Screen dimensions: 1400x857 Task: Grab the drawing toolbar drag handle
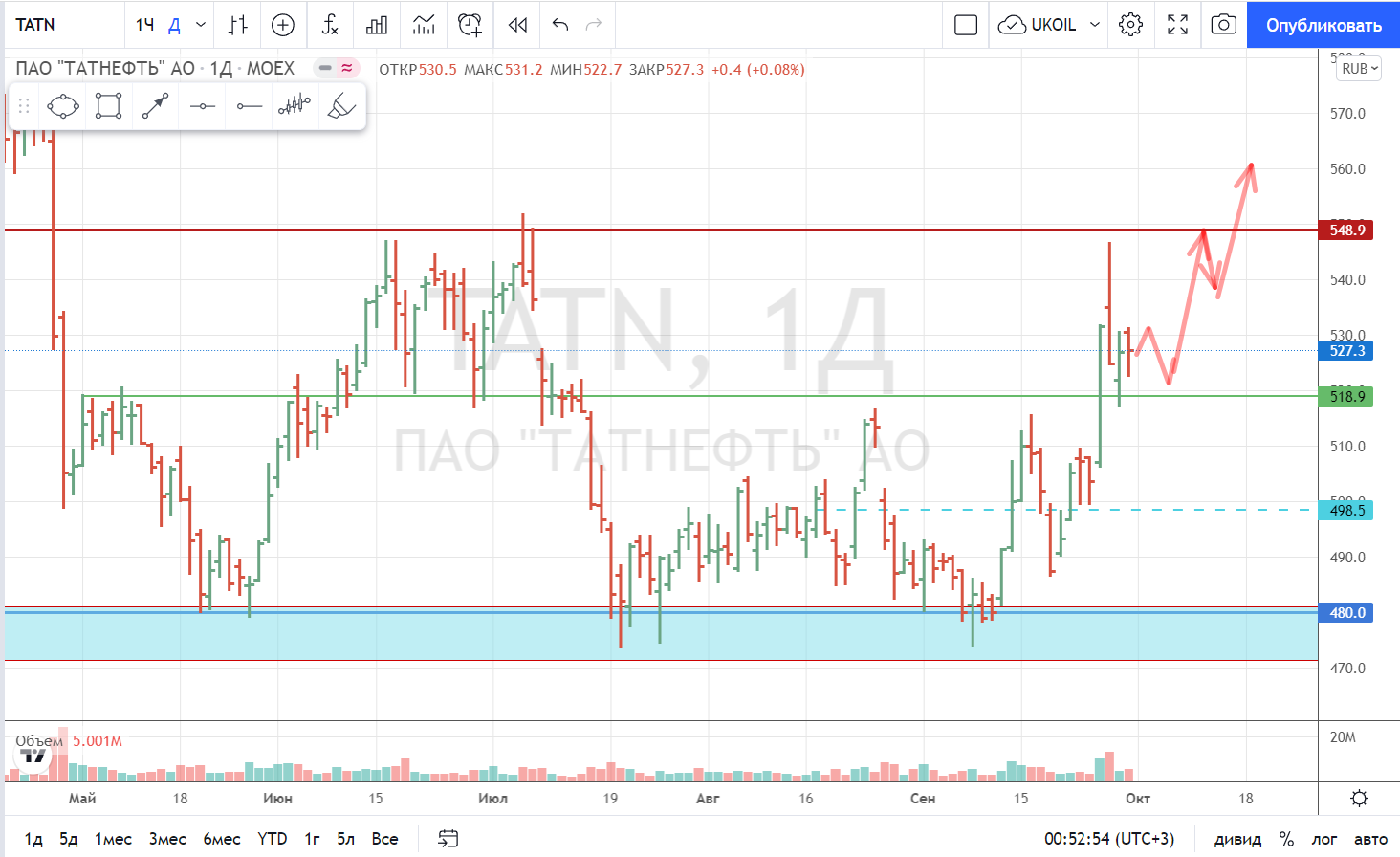coord(24,106)
